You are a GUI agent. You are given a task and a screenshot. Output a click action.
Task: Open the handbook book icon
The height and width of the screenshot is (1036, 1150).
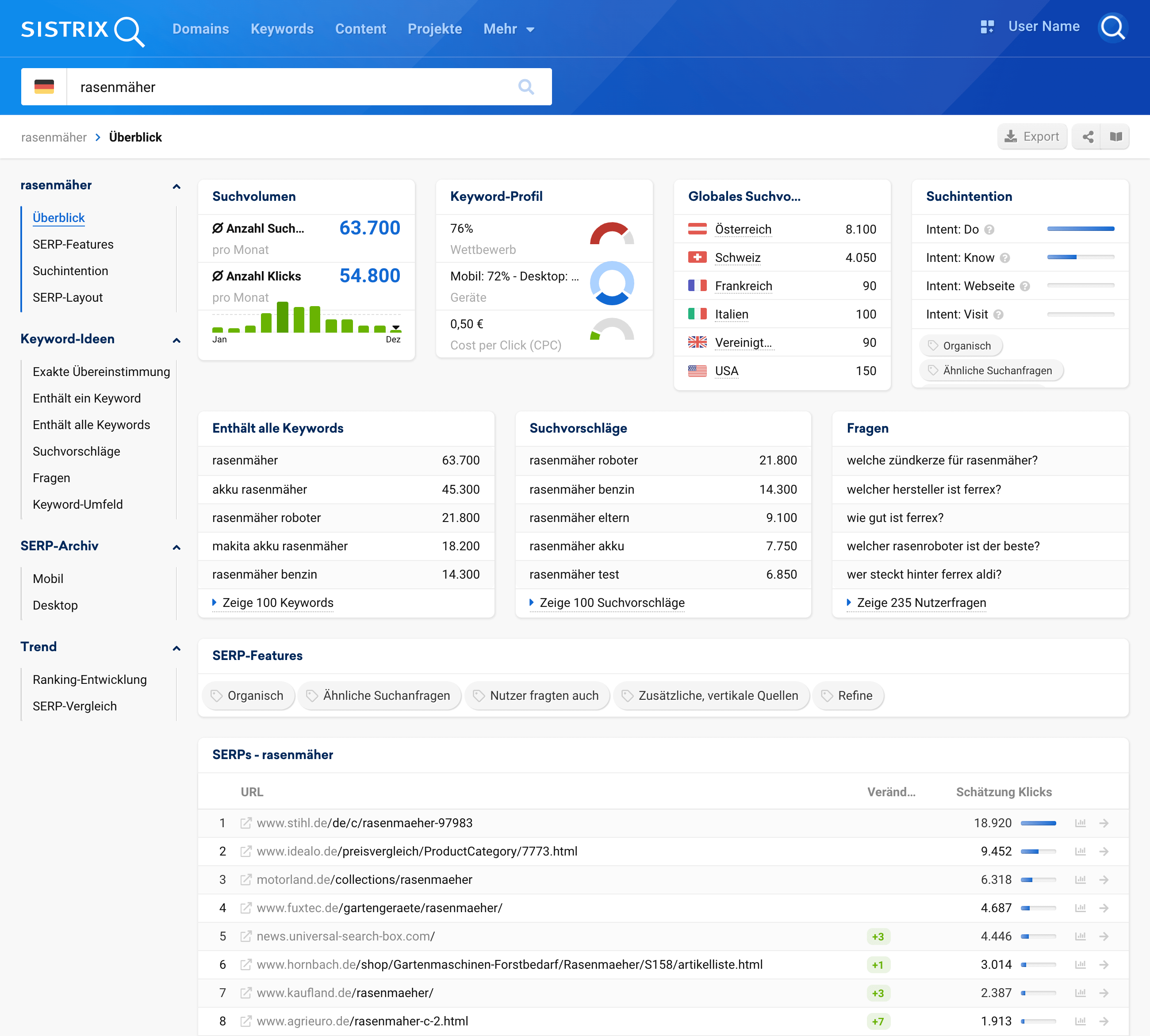1116,137
